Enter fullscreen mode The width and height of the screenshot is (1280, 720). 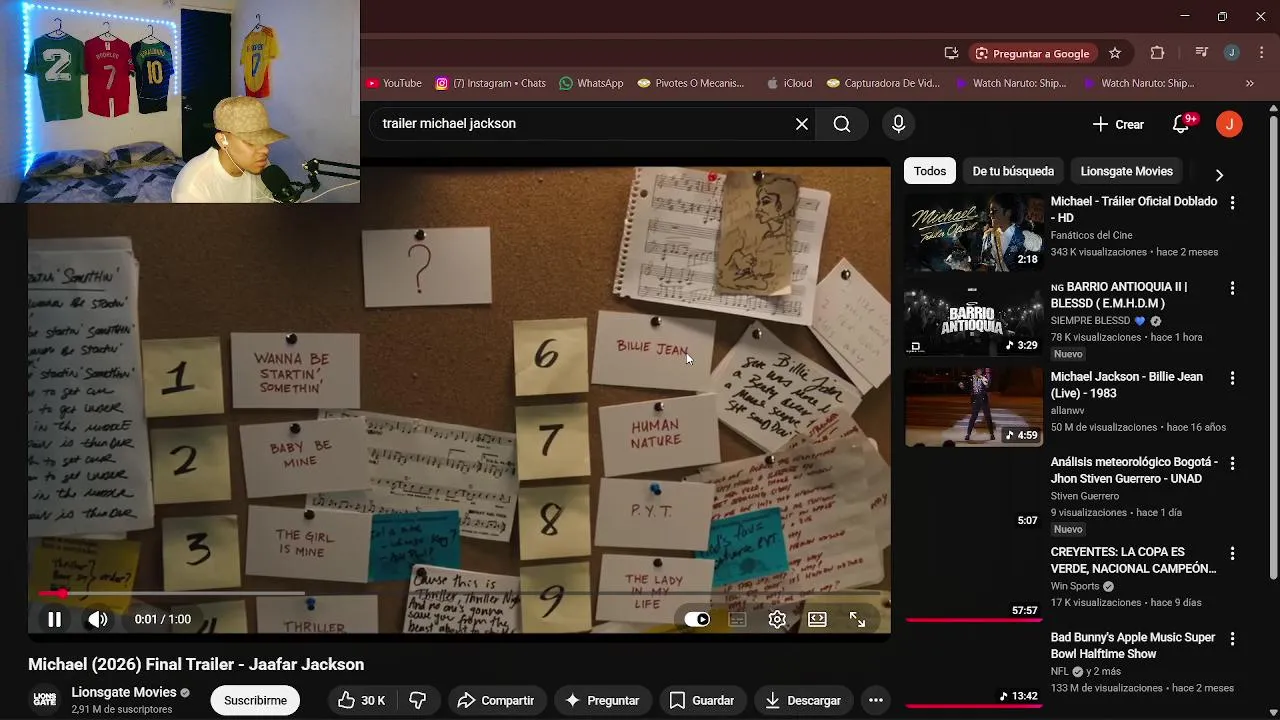pyautogui.click(x=857, y=619)
